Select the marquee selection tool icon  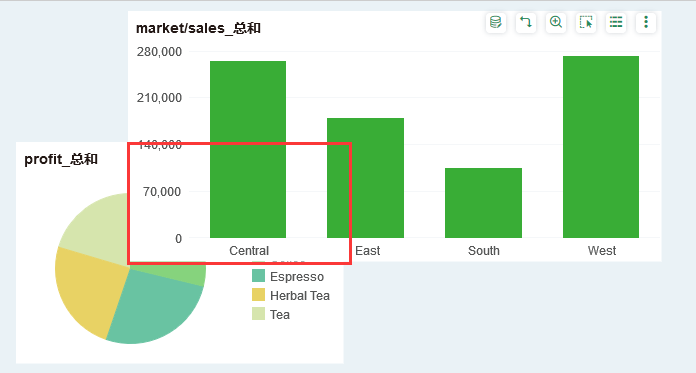coord(586,22)
